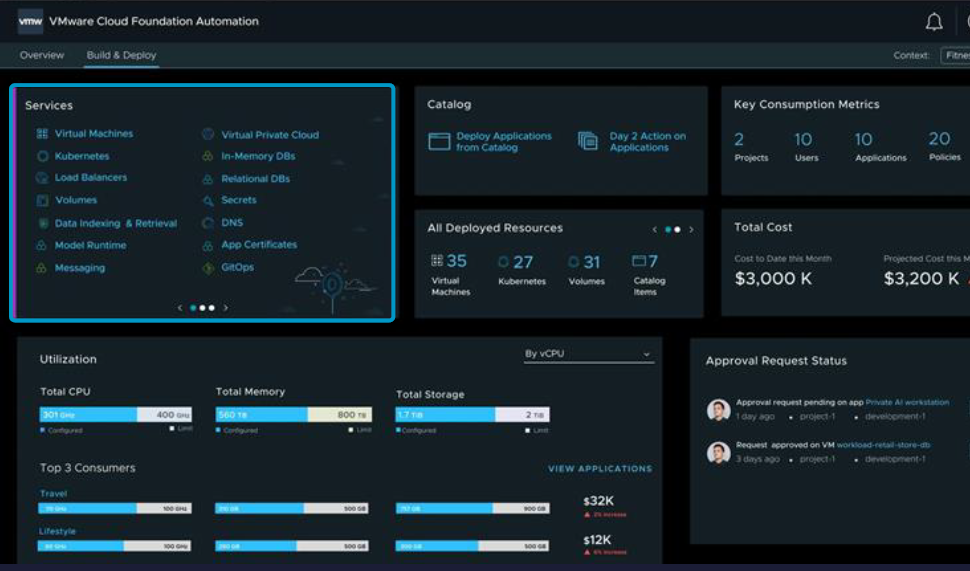Viewport: 970px width, 571px height.
Task: Click the Deploy Applications catalog icon
Action: pos(439,142)
